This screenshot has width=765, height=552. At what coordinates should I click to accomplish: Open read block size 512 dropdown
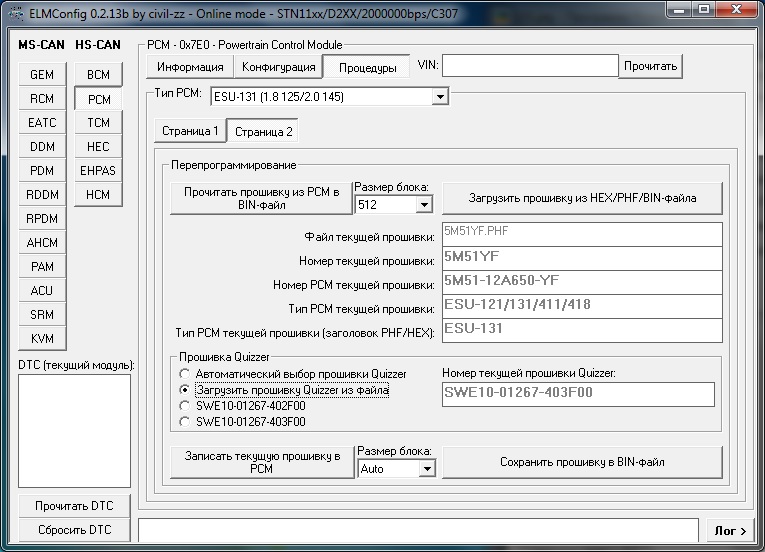point(424,204)
